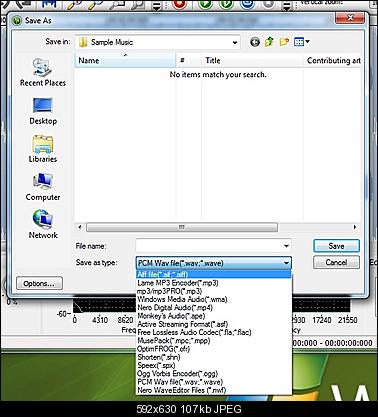The width and height of the screenshot is (378, 417).
Task: Focus the File name input field
Action: point(209,246)
